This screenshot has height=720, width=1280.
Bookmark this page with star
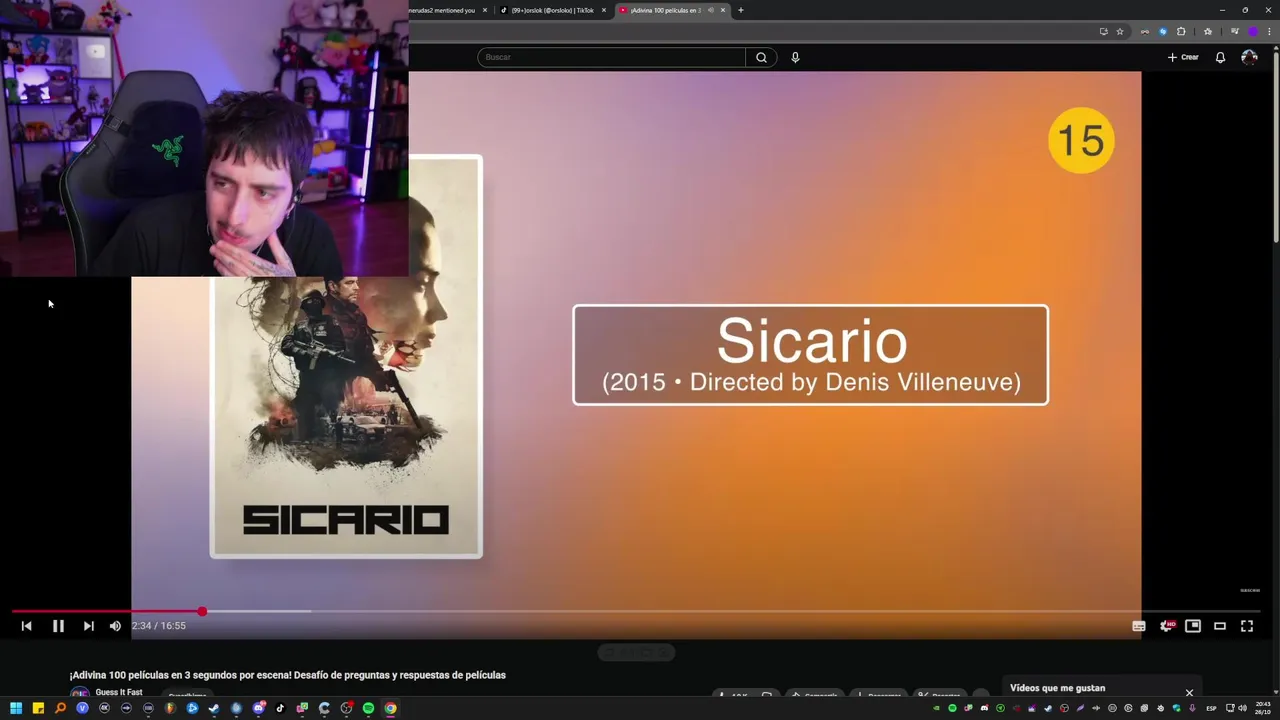[x=1120, y=31]
